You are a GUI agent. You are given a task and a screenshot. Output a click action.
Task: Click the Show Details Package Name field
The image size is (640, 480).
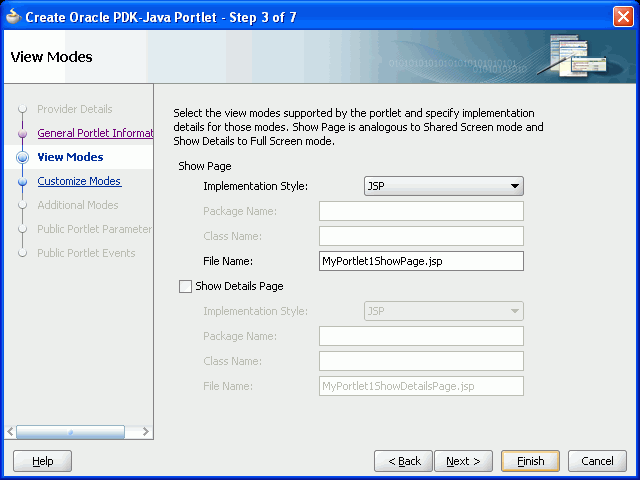point(421,336)
